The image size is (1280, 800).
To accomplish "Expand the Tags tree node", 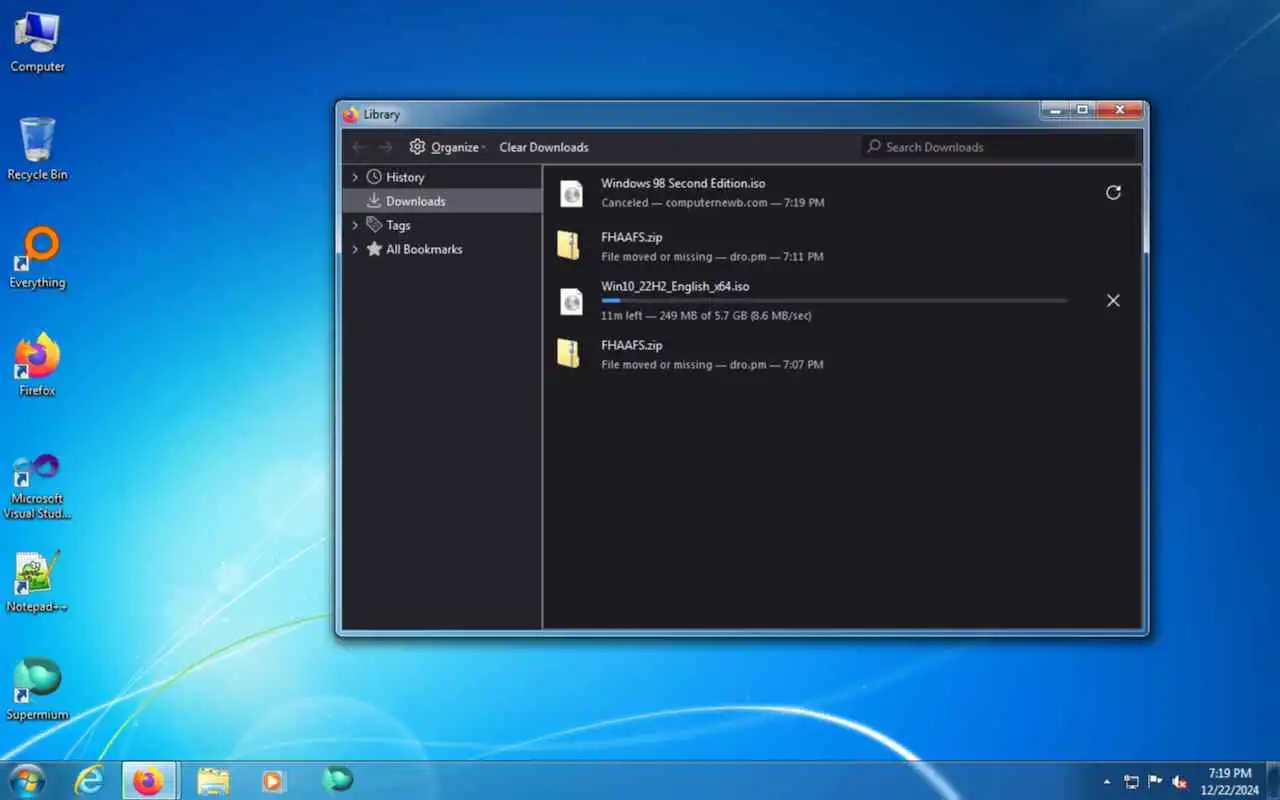I will (355, 225).
